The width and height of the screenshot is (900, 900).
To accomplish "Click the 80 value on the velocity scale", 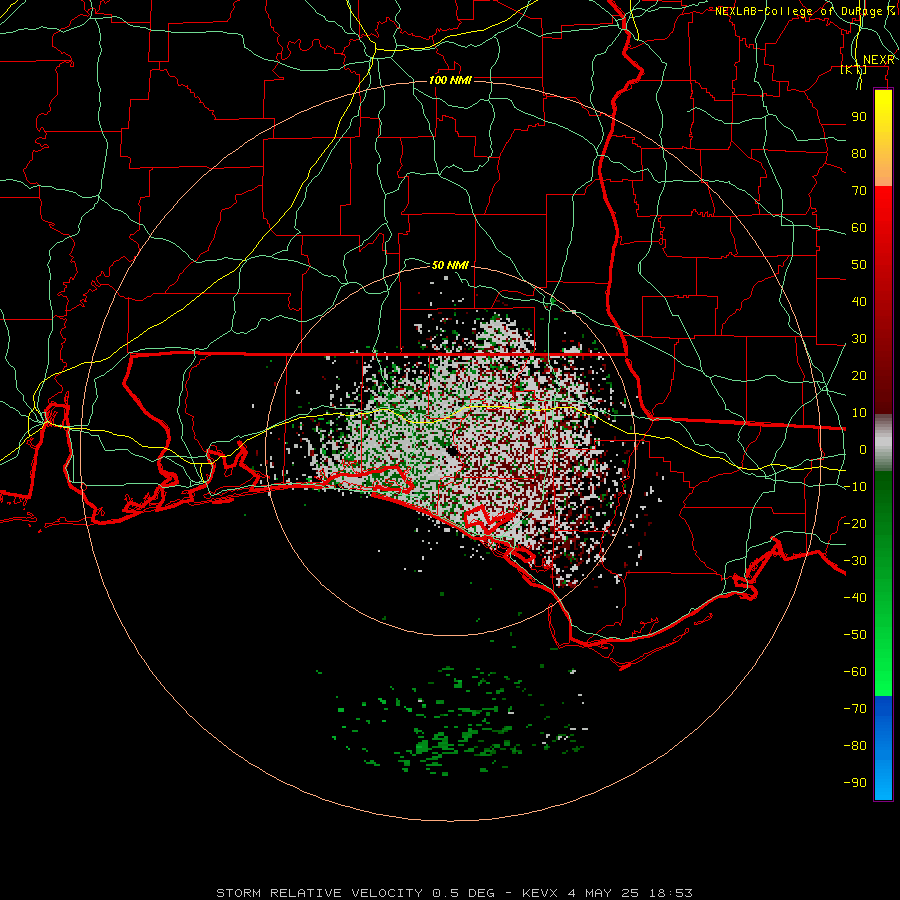I will [x=859, y=153].
